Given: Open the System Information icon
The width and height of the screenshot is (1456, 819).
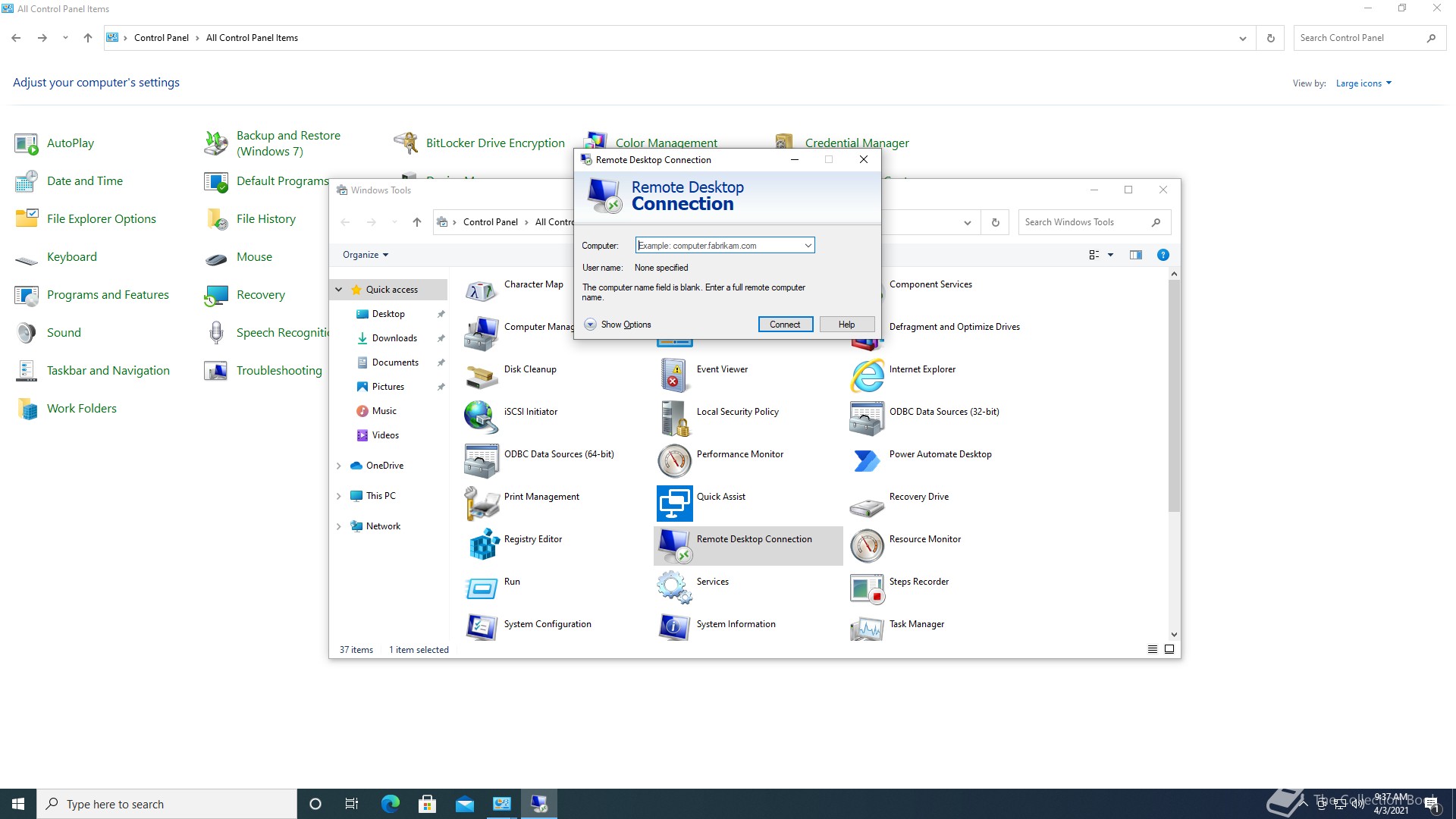Looking at the screenshot, I should (x=674, y=628).
